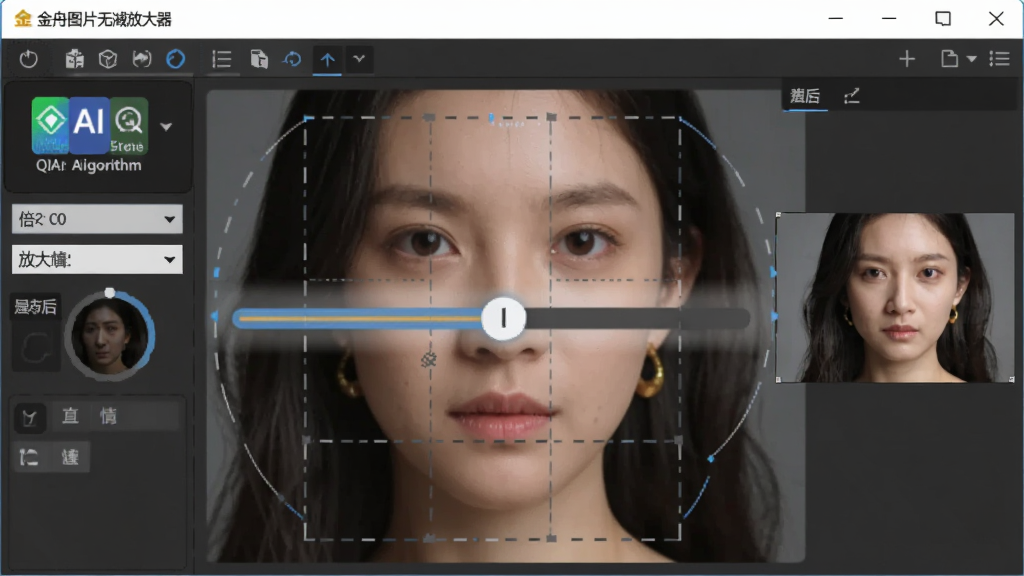
Task: Close the 金舟 application window
Action: (x=996, y=19)
